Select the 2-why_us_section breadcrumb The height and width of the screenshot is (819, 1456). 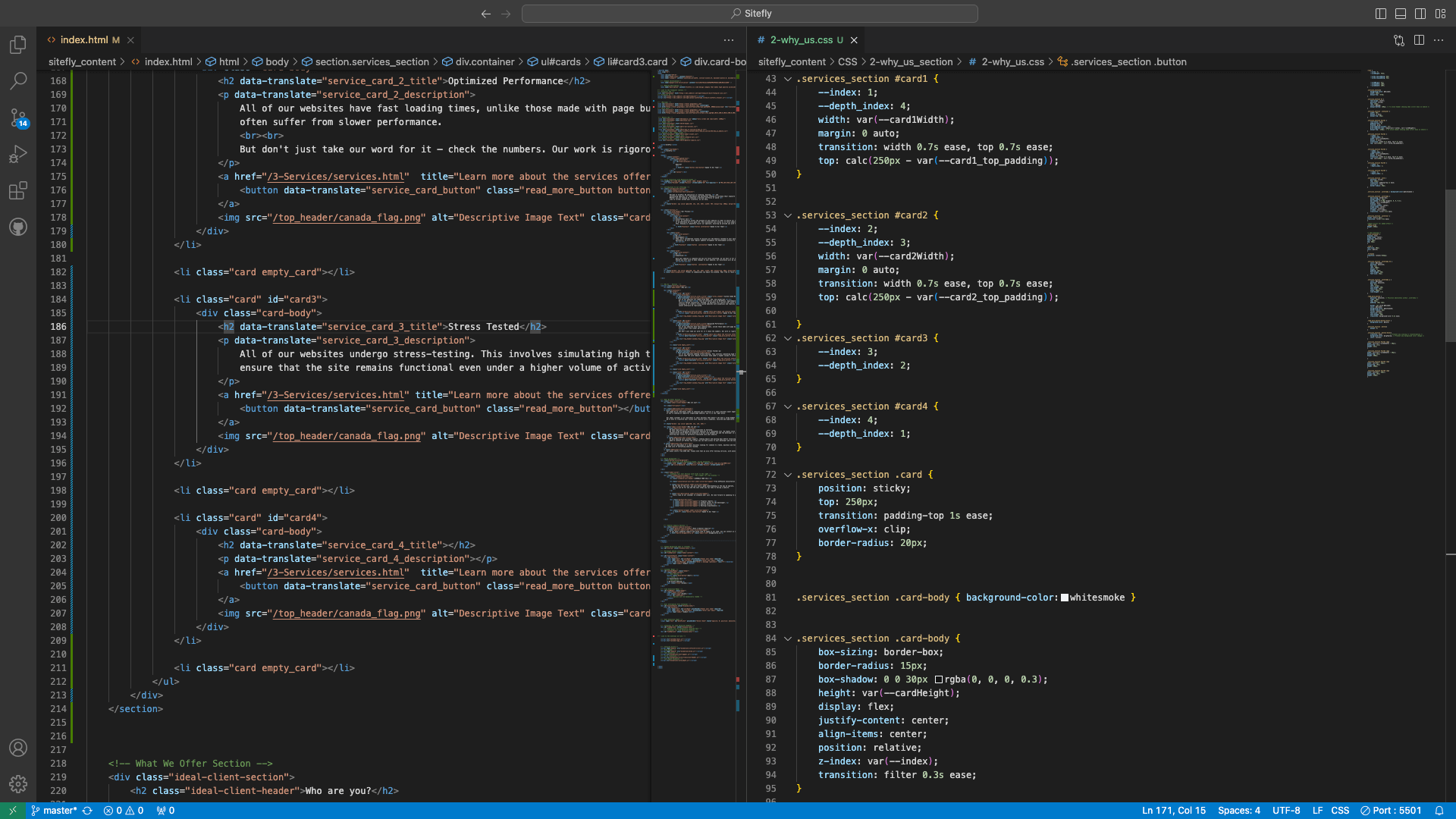[911, 62]
